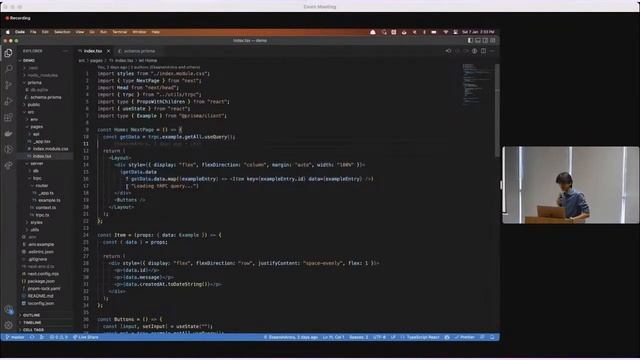Click the UTF-8 encoding indicator

[x=379, y=338]
